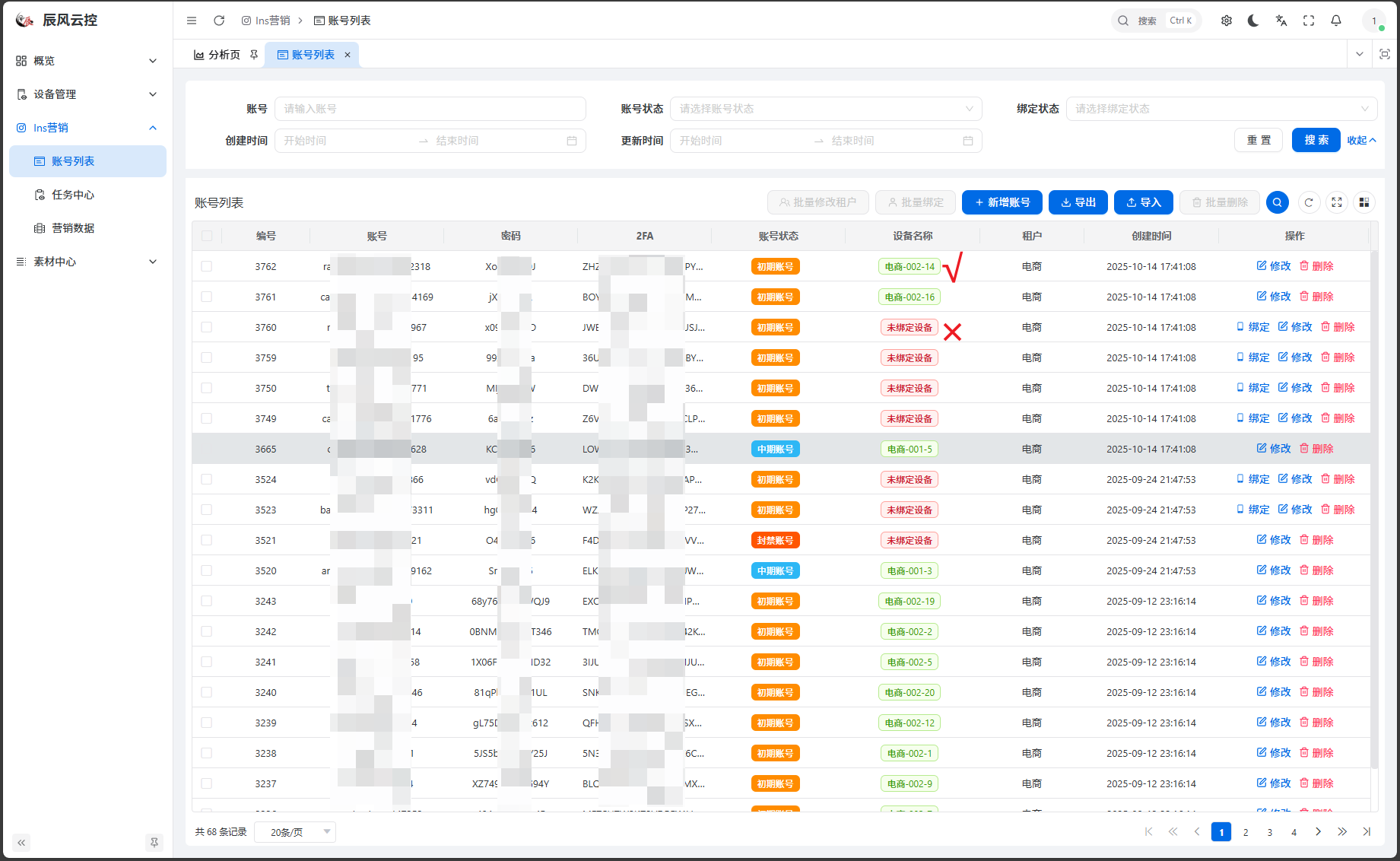Expand the 设备管理 sidebar menu
This screenshot has height=861, width=1400.
coord(87,94)
